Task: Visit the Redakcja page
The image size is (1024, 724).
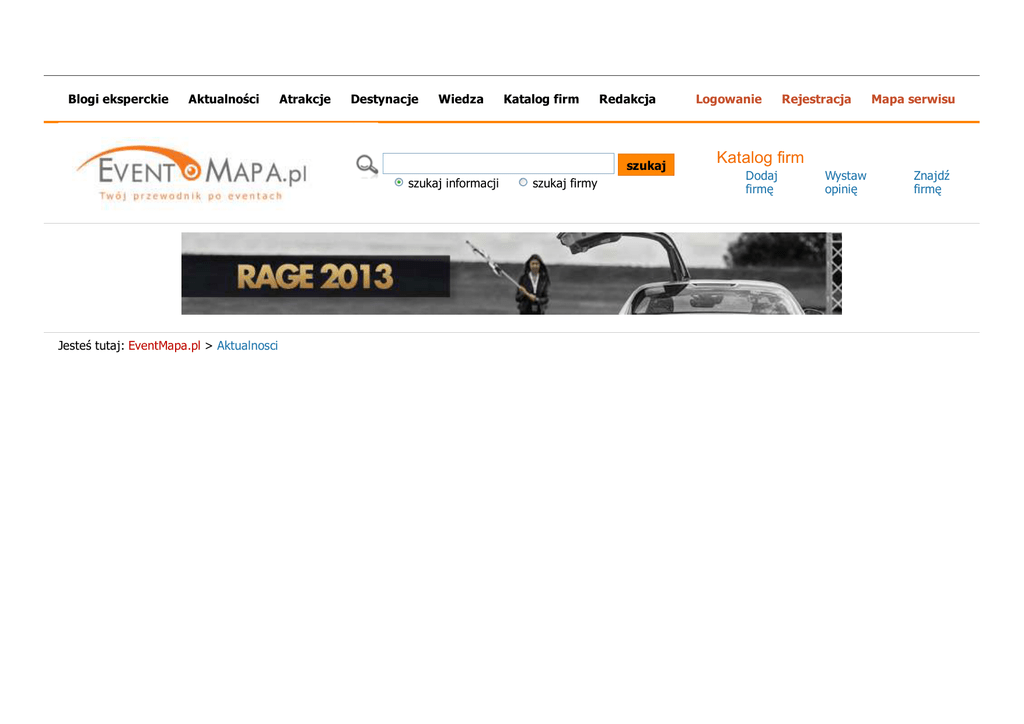Action: [627, 99]
